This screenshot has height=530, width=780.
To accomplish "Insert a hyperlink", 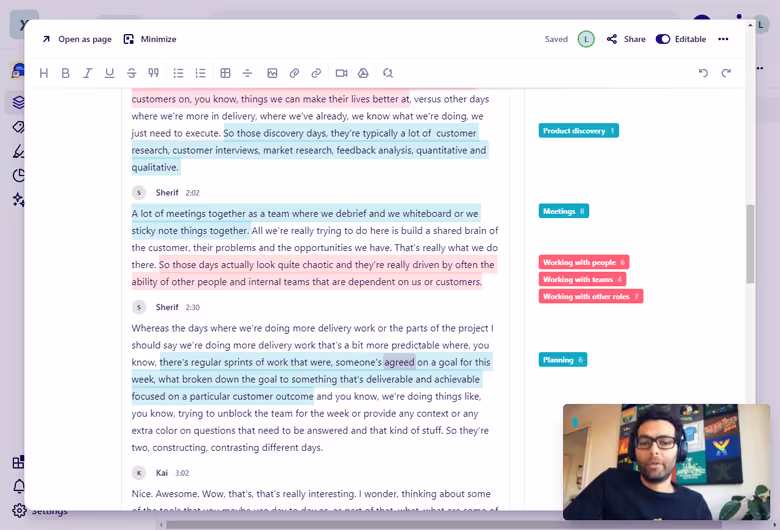I will pyautogui.click(x=316, y=73).
